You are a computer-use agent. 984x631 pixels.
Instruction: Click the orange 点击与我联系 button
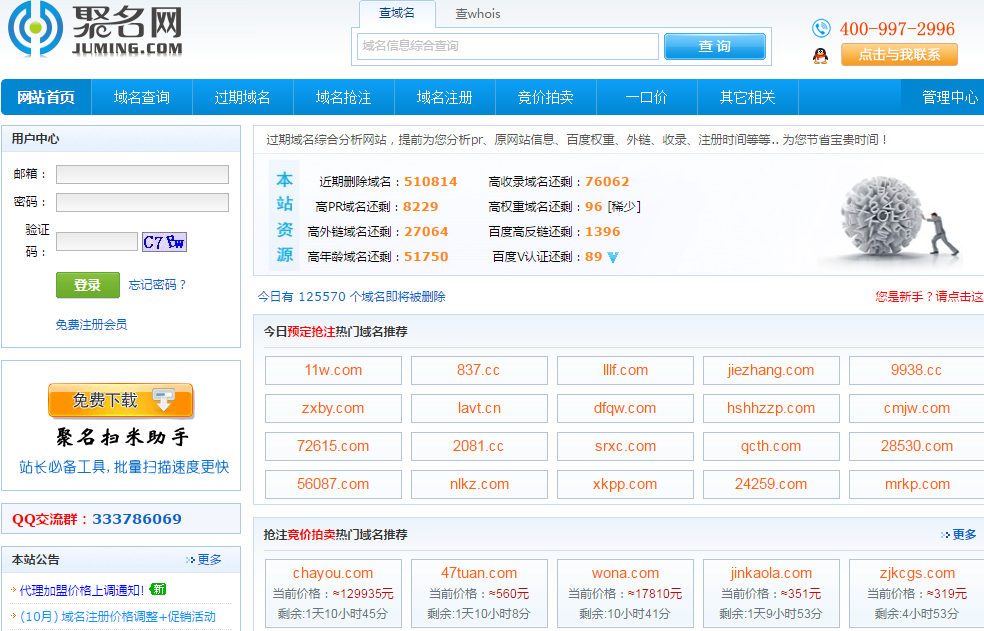[899, 55]
